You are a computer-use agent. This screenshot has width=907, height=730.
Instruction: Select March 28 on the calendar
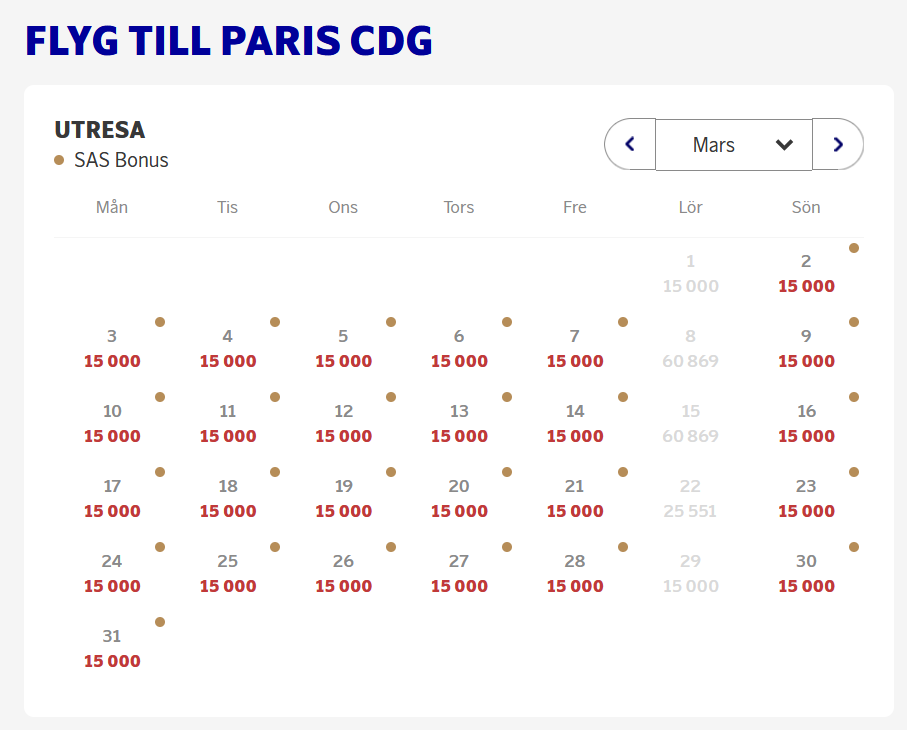[x=575, y=574]
